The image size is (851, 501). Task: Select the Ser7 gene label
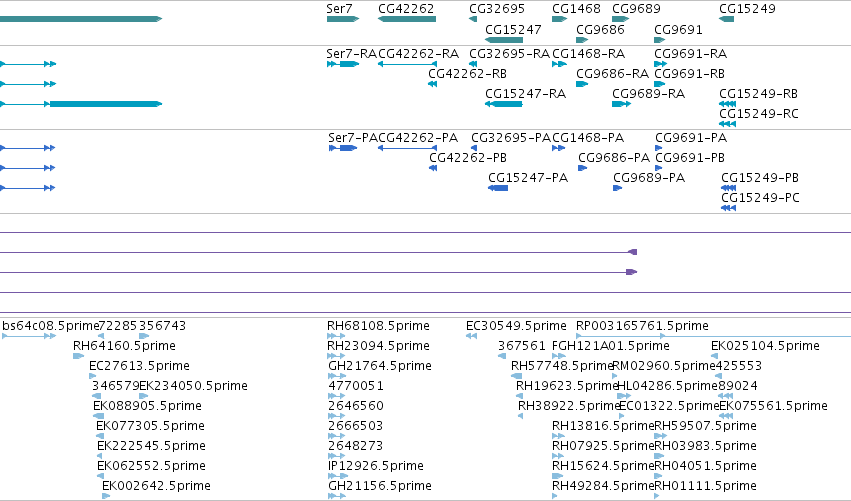[x=339, y=9]
